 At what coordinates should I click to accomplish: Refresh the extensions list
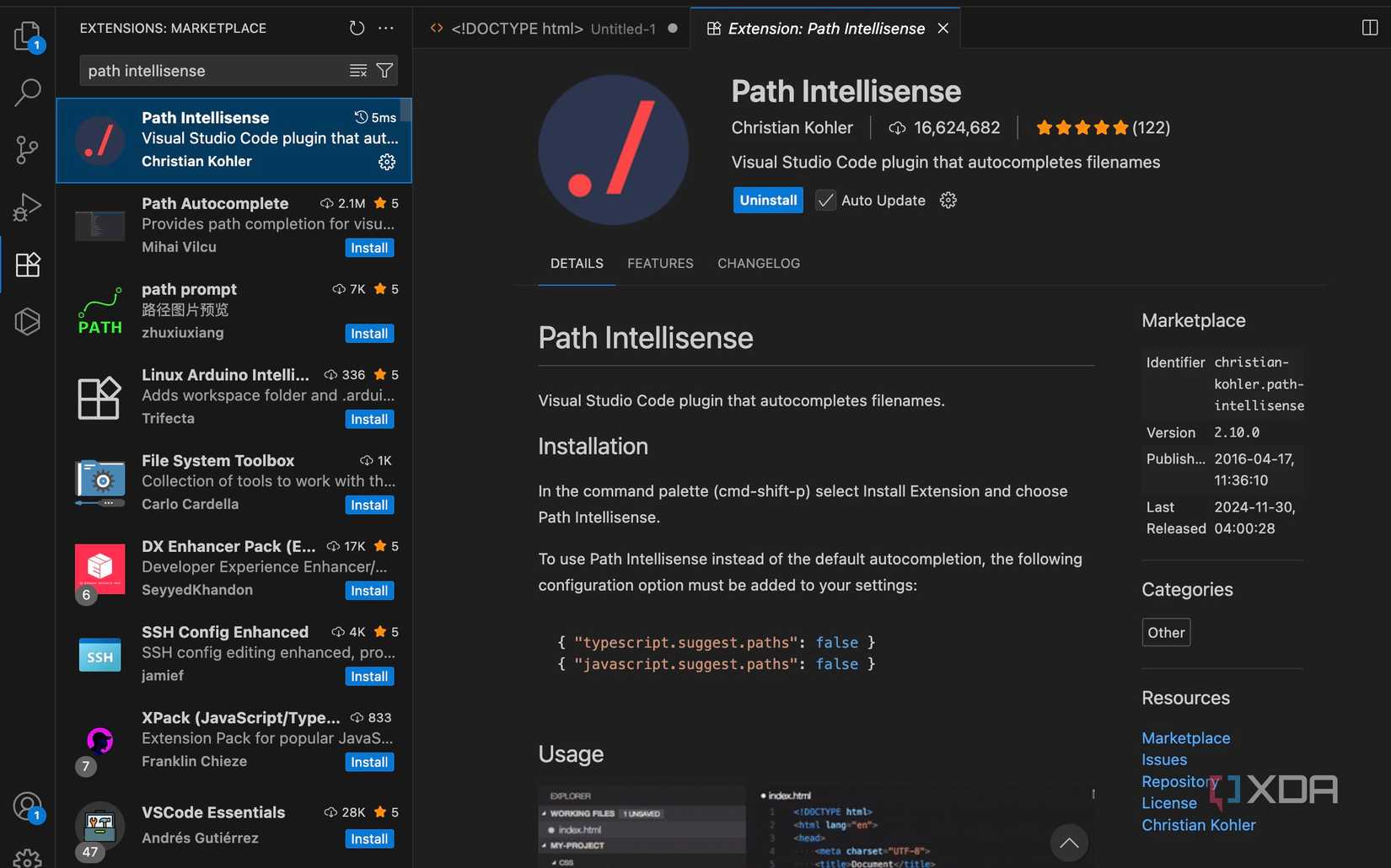coord(357,29)
